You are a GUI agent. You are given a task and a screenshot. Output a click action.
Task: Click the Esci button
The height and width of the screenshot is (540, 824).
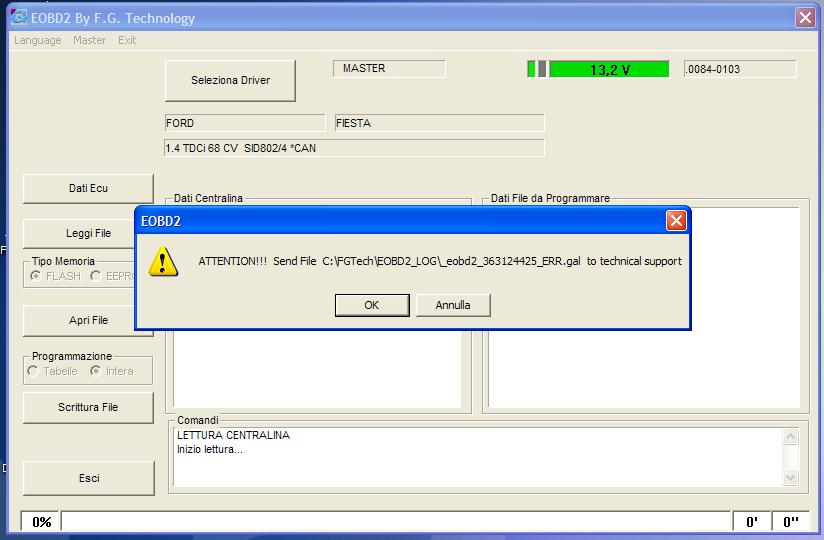(89, 478)
